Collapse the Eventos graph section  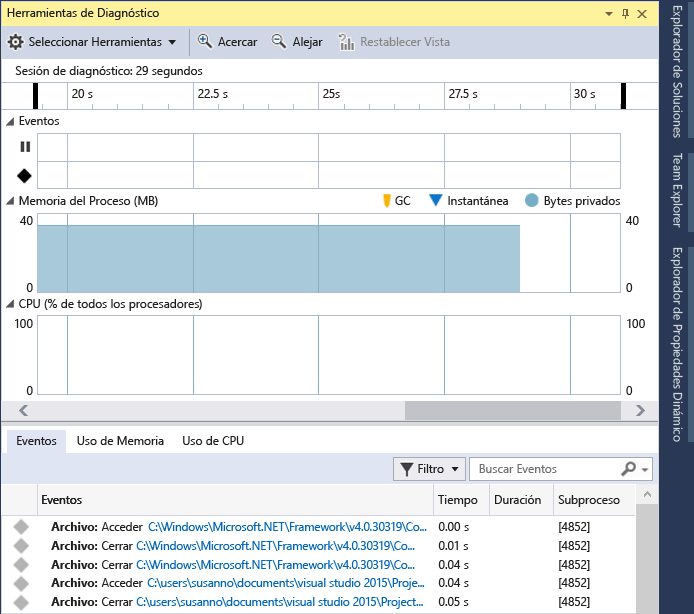(10, 121)
